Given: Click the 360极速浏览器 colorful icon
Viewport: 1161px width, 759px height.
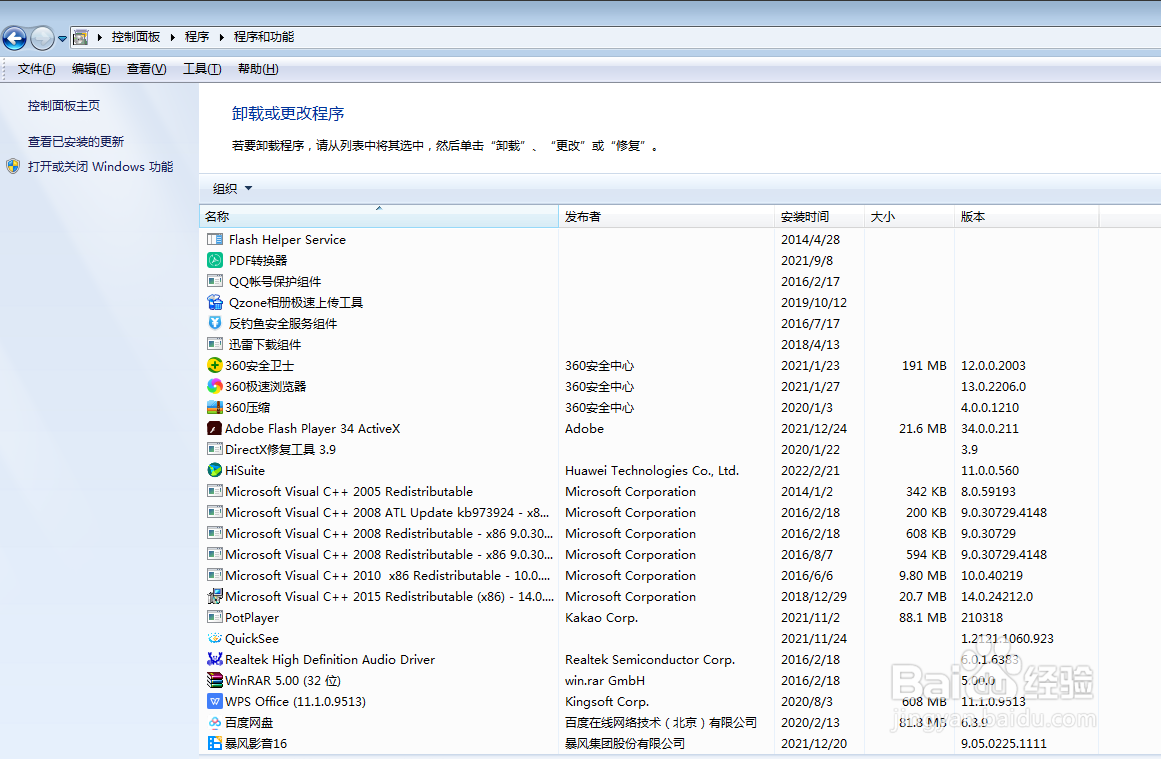Looking at the screenshot, I should (x=215, y=386).
